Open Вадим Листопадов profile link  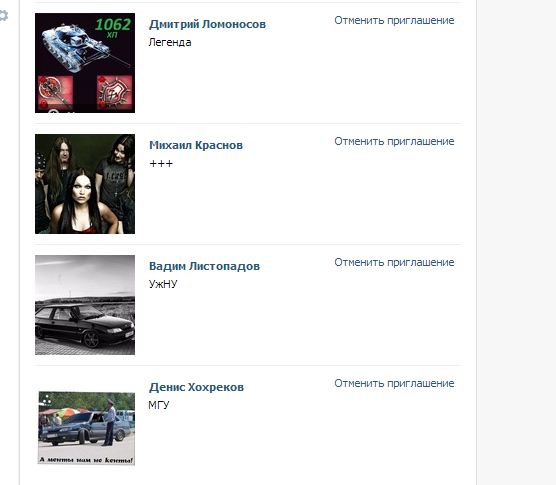[x=204, y=266]
